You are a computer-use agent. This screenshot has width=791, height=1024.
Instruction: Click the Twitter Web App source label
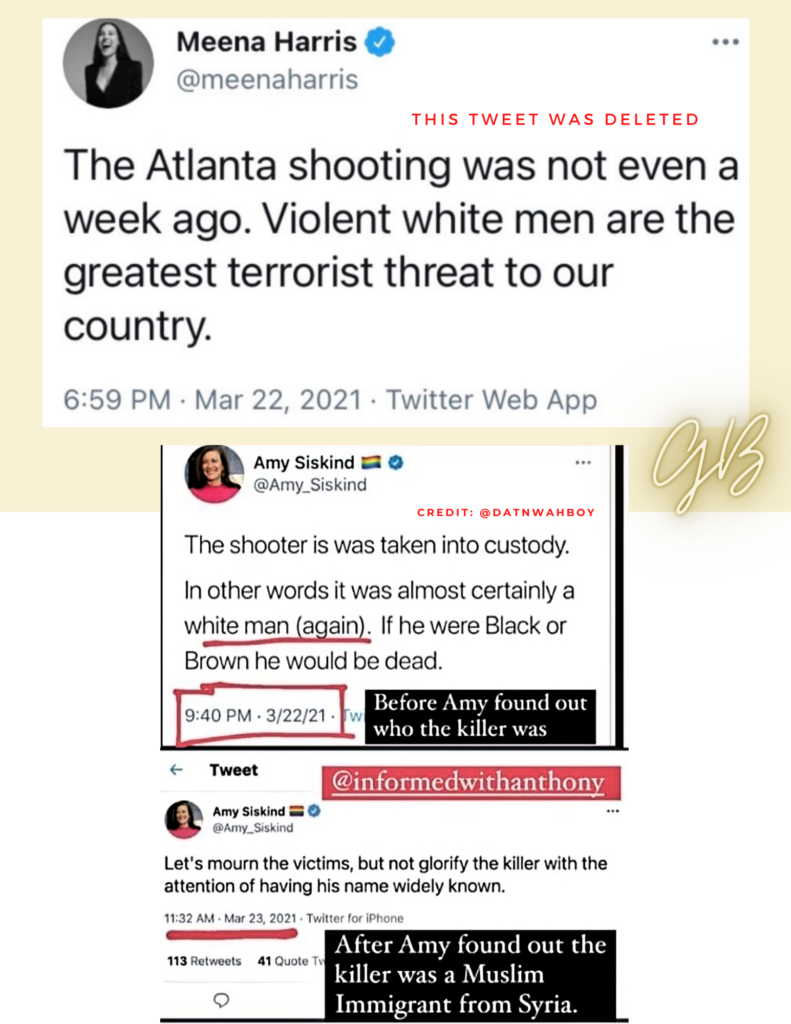click(491, 400)
